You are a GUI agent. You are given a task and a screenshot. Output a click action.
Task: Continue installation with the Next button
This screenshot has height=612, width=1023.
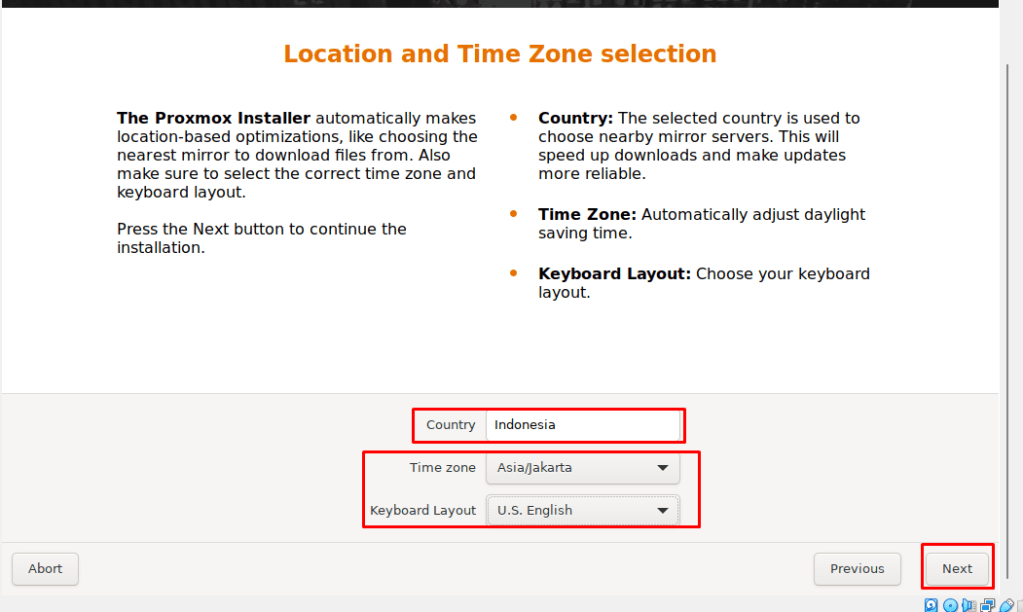[x=957, y=569]
